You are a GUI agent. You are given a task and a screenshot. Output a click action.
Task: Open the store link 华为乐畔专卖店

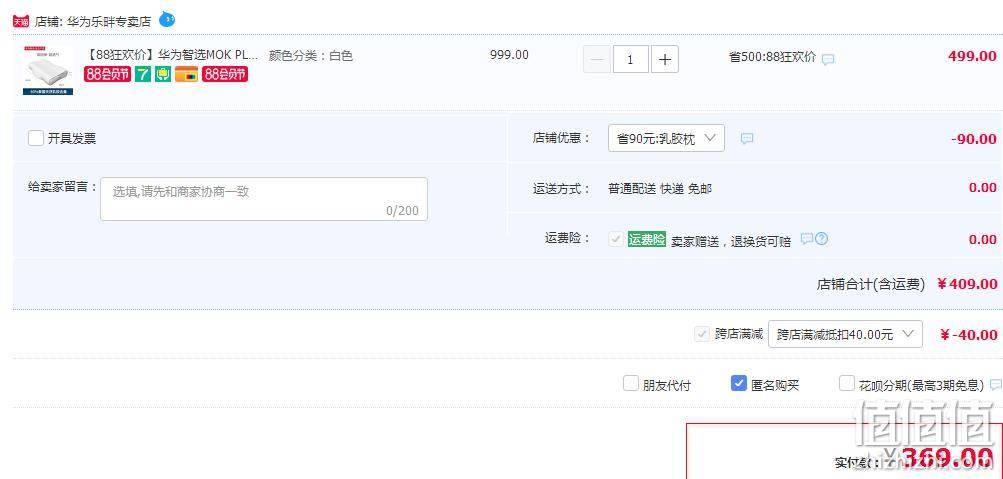[x=109, y=21]
